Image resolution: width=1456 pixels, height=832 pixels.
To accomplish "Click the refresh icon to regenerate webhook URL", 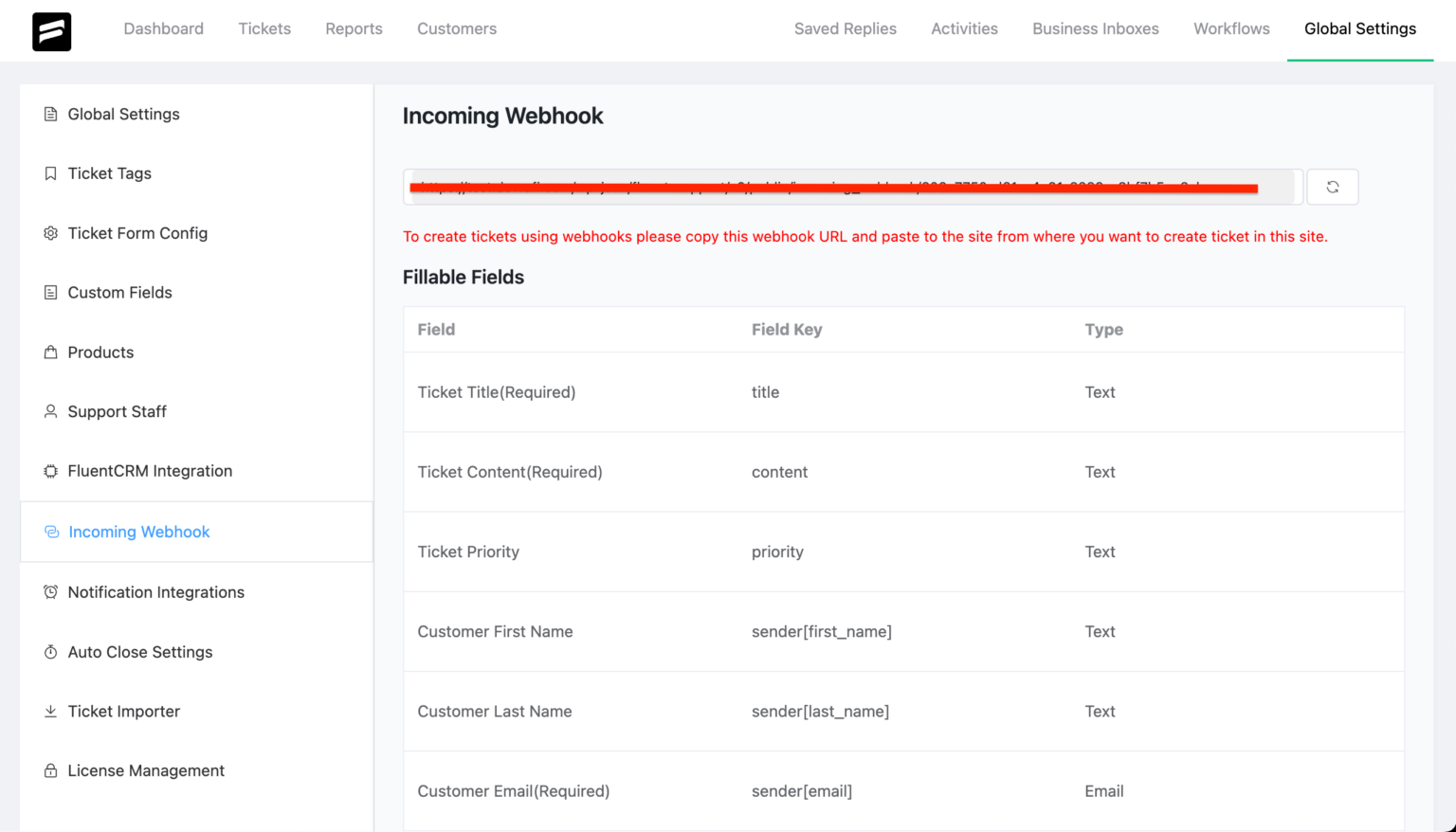I will [1332, 187].
